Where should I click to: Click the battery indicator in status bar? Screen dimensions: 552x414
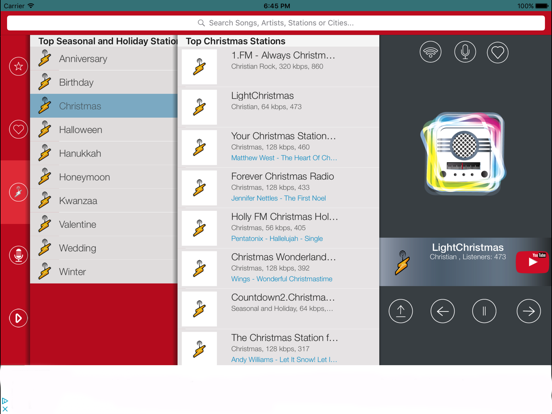click(541, 6)
